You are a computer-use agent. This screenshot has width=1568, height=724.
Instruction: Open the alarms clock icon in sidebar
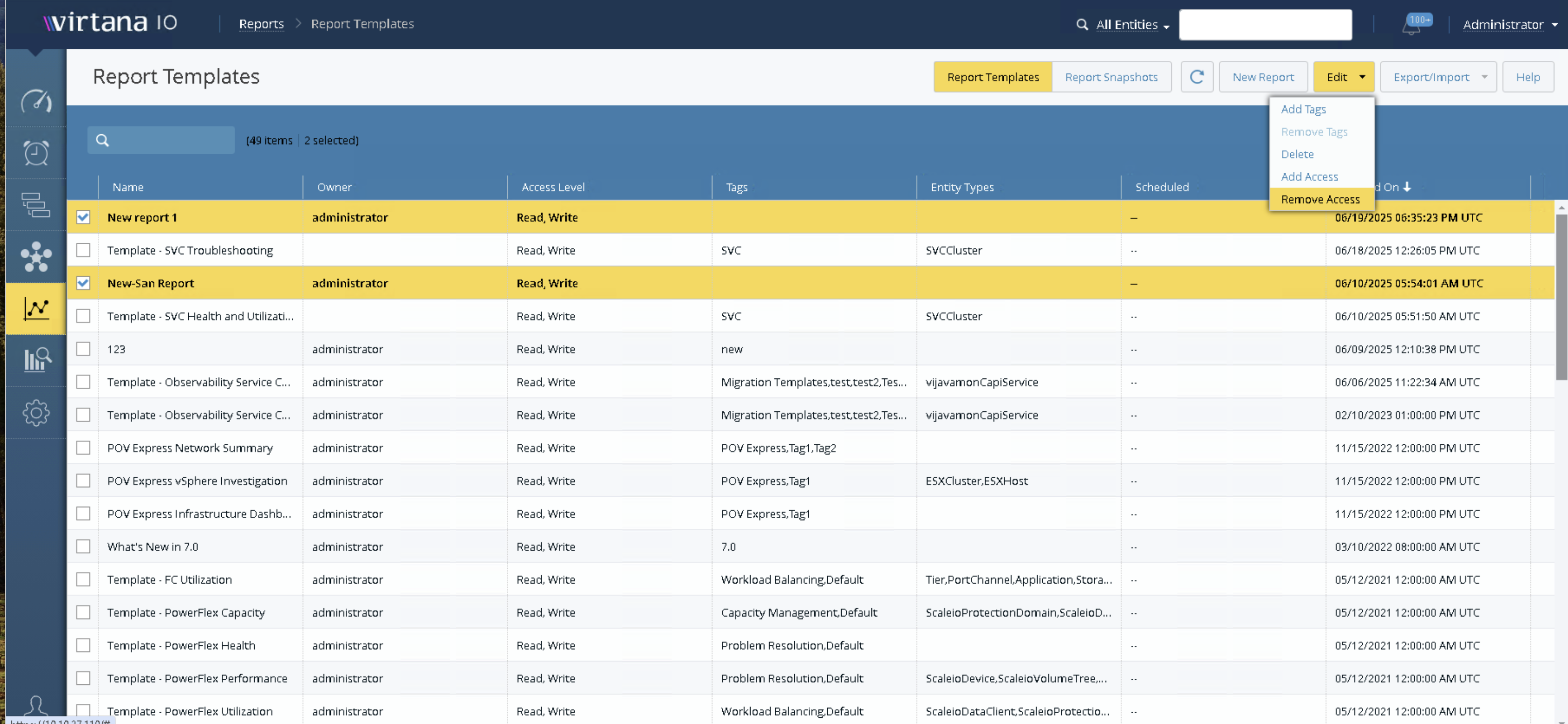click(x=36, y=153)
